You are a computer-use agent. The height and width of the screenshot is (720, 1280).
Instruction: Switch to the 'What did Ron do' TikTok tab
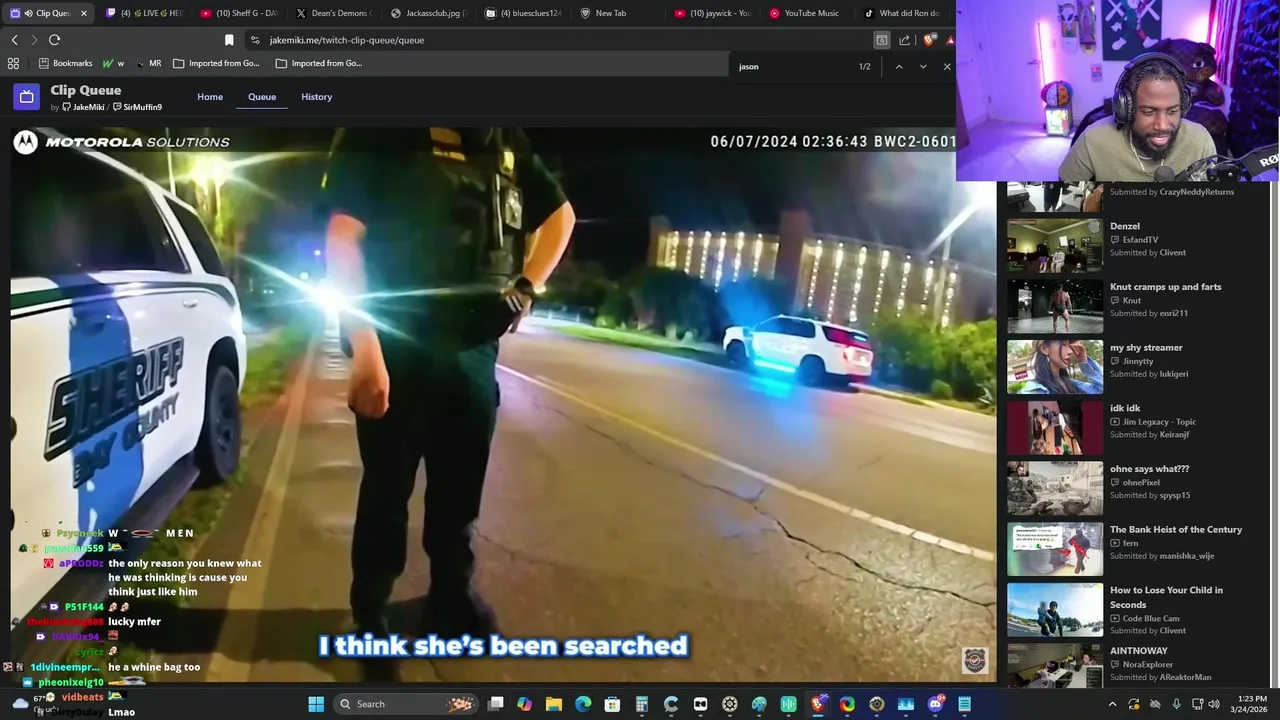[x=903, y=13]
